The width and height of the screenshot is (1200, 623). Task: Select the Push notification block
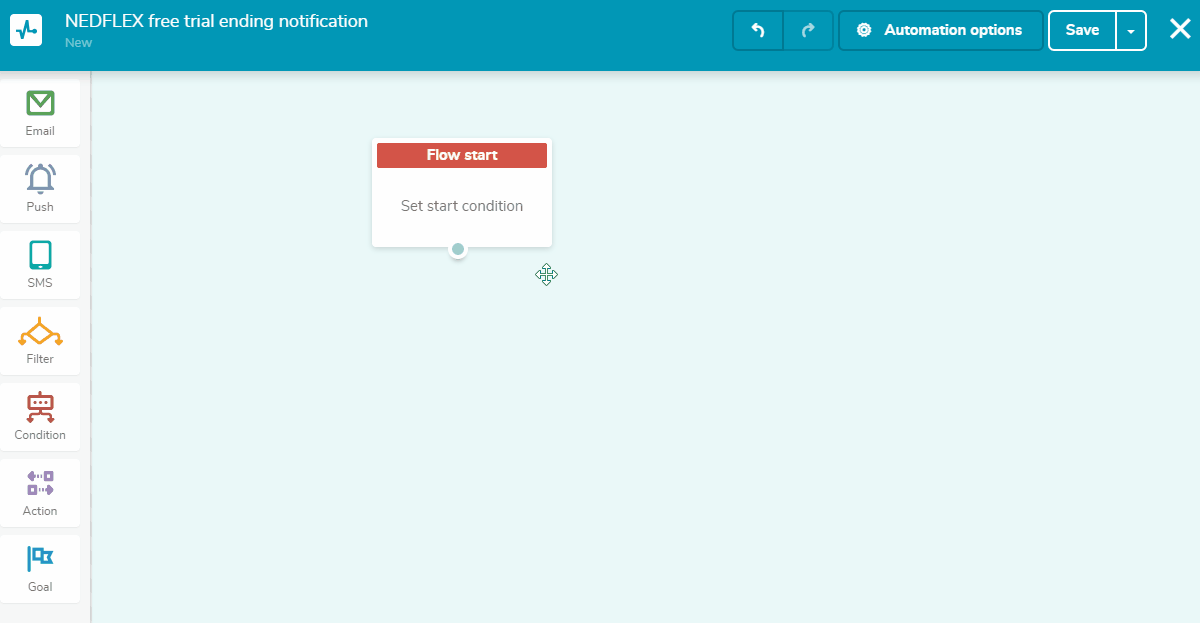click(40, 188)
